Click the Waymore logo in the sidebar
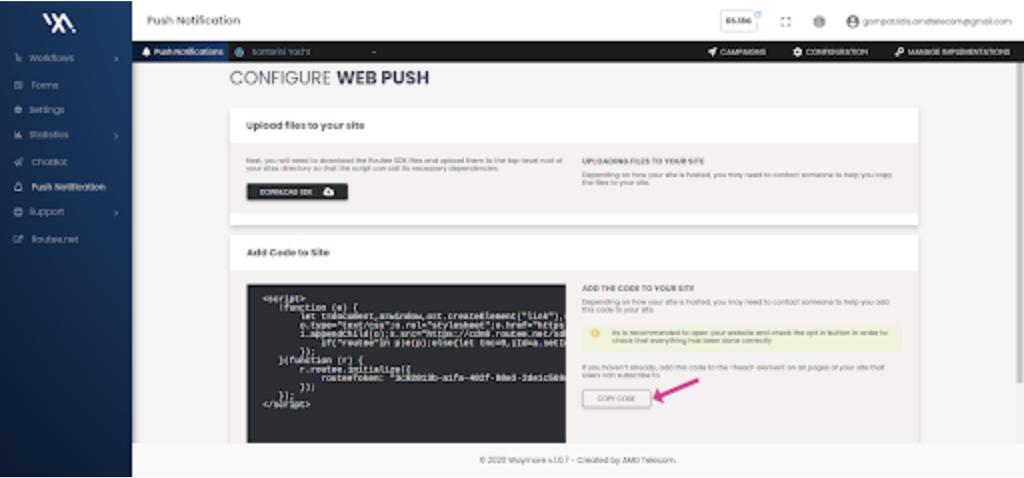Image resolution: width=1024 pixels, height=478 pixels. point(59,24)
